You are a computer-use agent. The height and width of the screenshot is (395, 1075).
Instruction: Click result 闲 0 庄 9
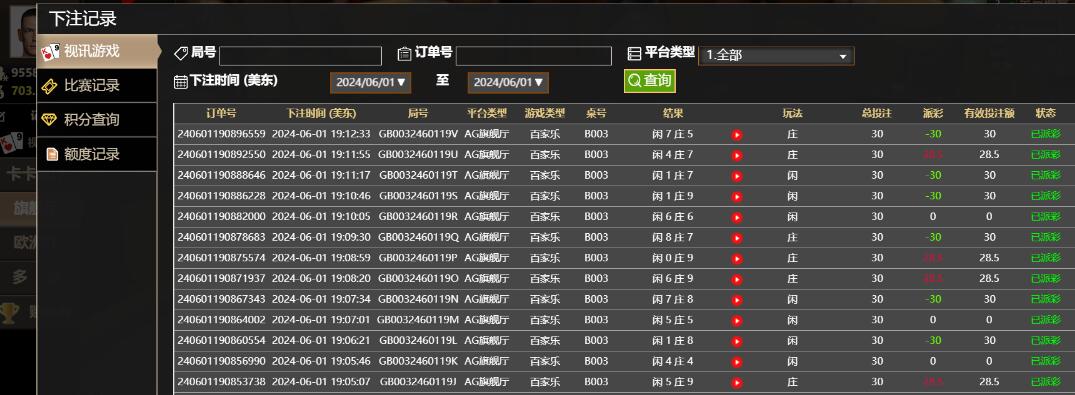pos(673,258)
